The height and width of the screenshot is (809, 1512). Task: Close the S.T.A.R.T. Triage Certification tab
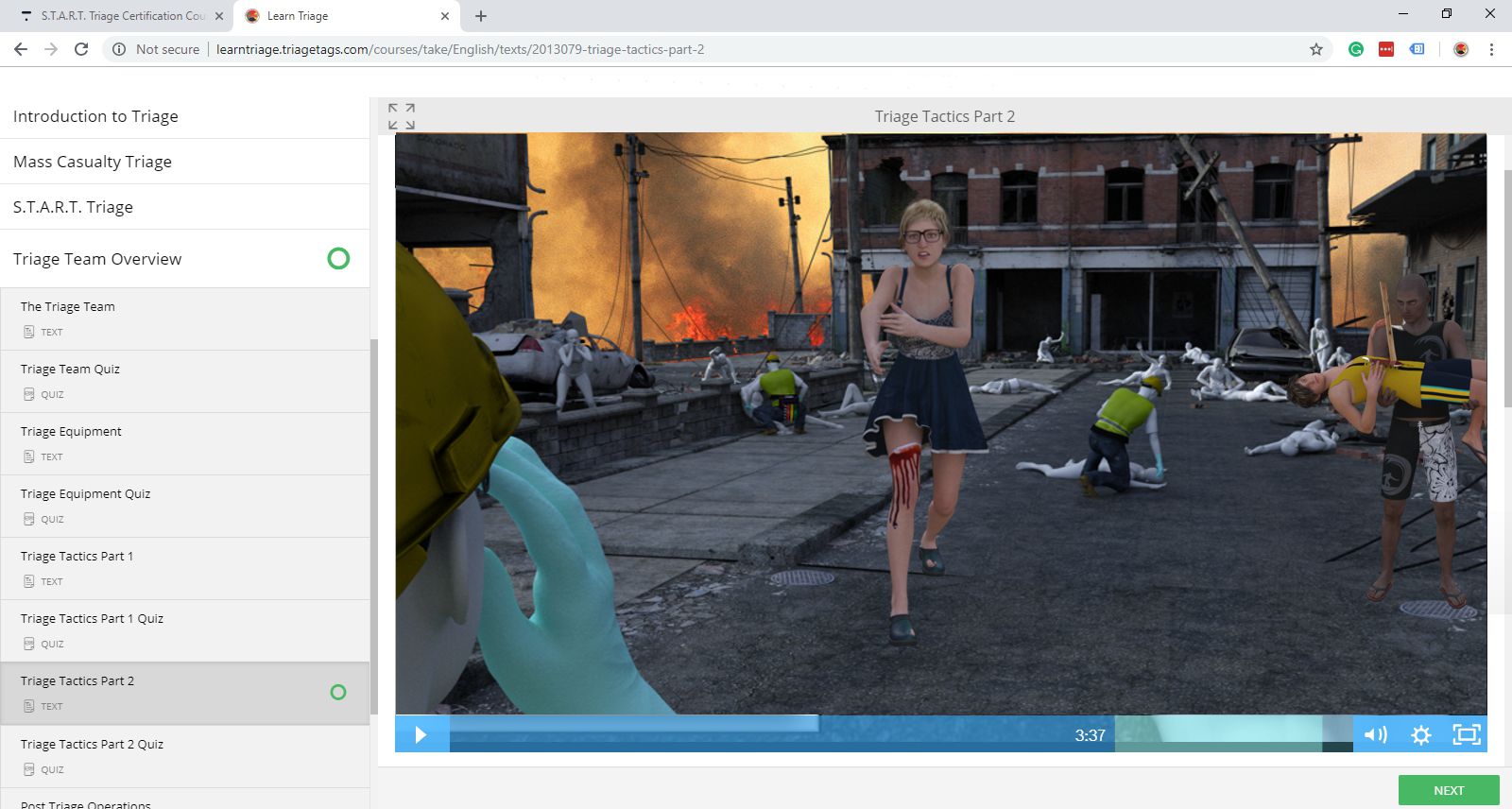(x=219, y=16)
